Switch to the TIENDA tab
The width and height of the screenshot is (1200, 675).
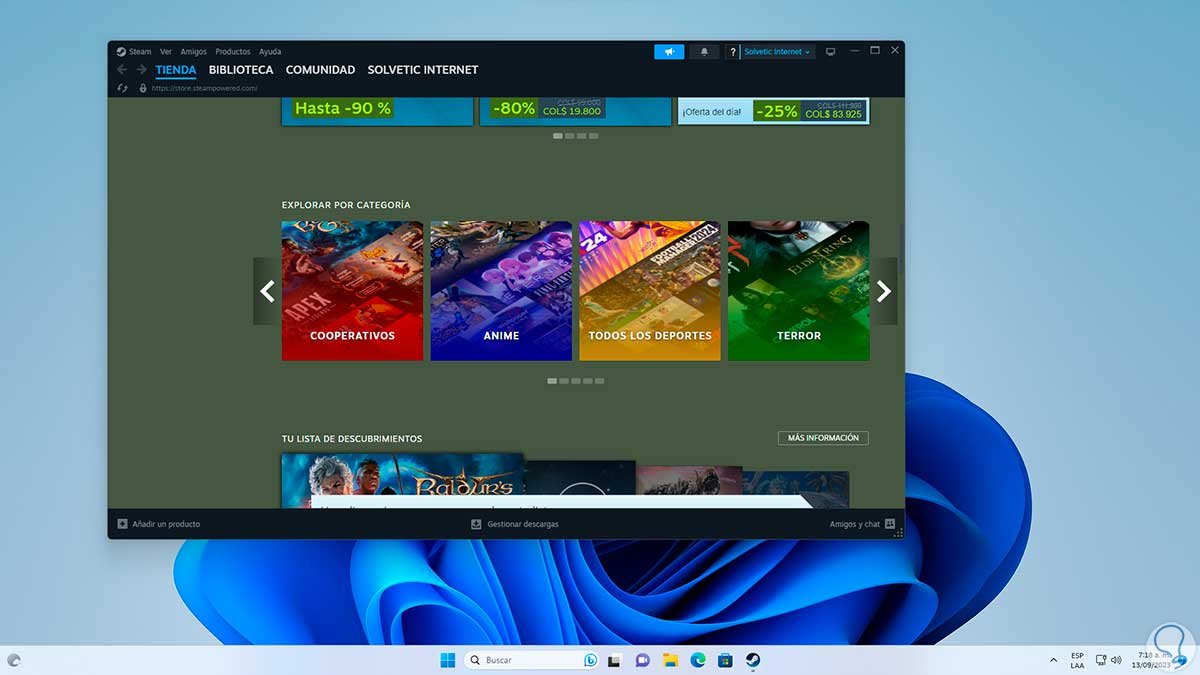(x=176, y=70)
